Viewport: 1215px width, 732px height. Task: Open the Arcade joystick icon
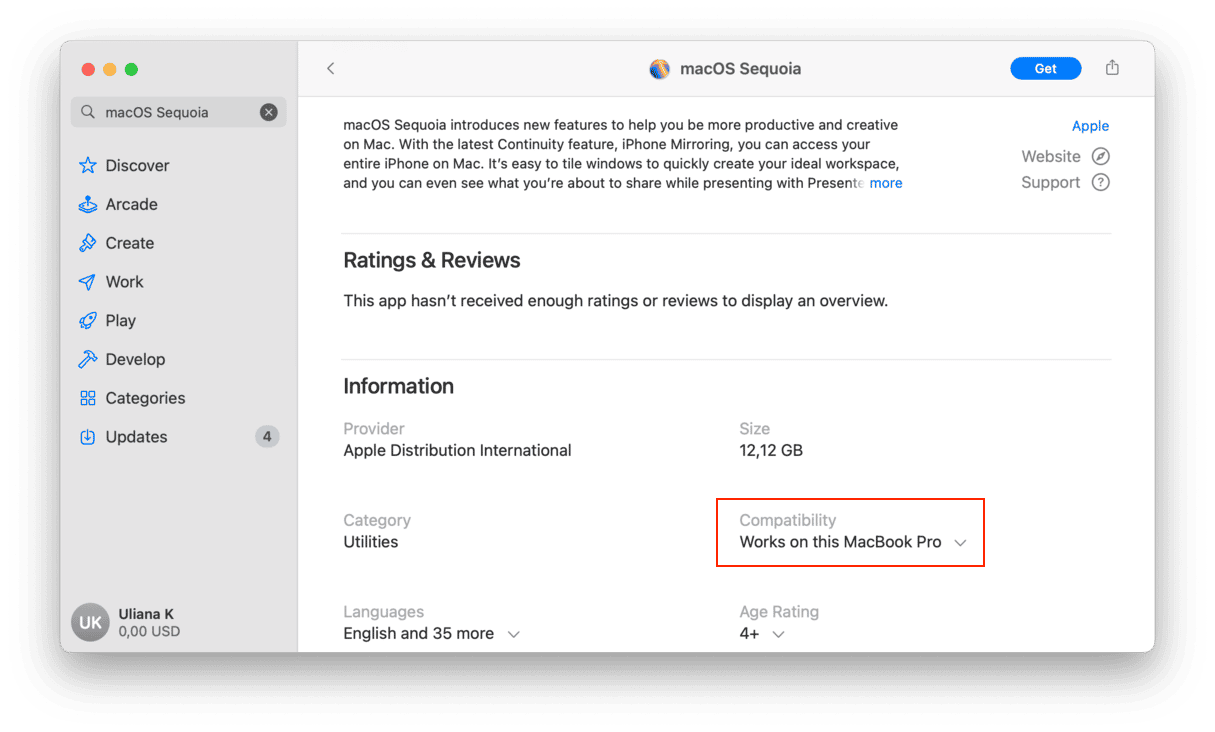(x=88, y=205)
